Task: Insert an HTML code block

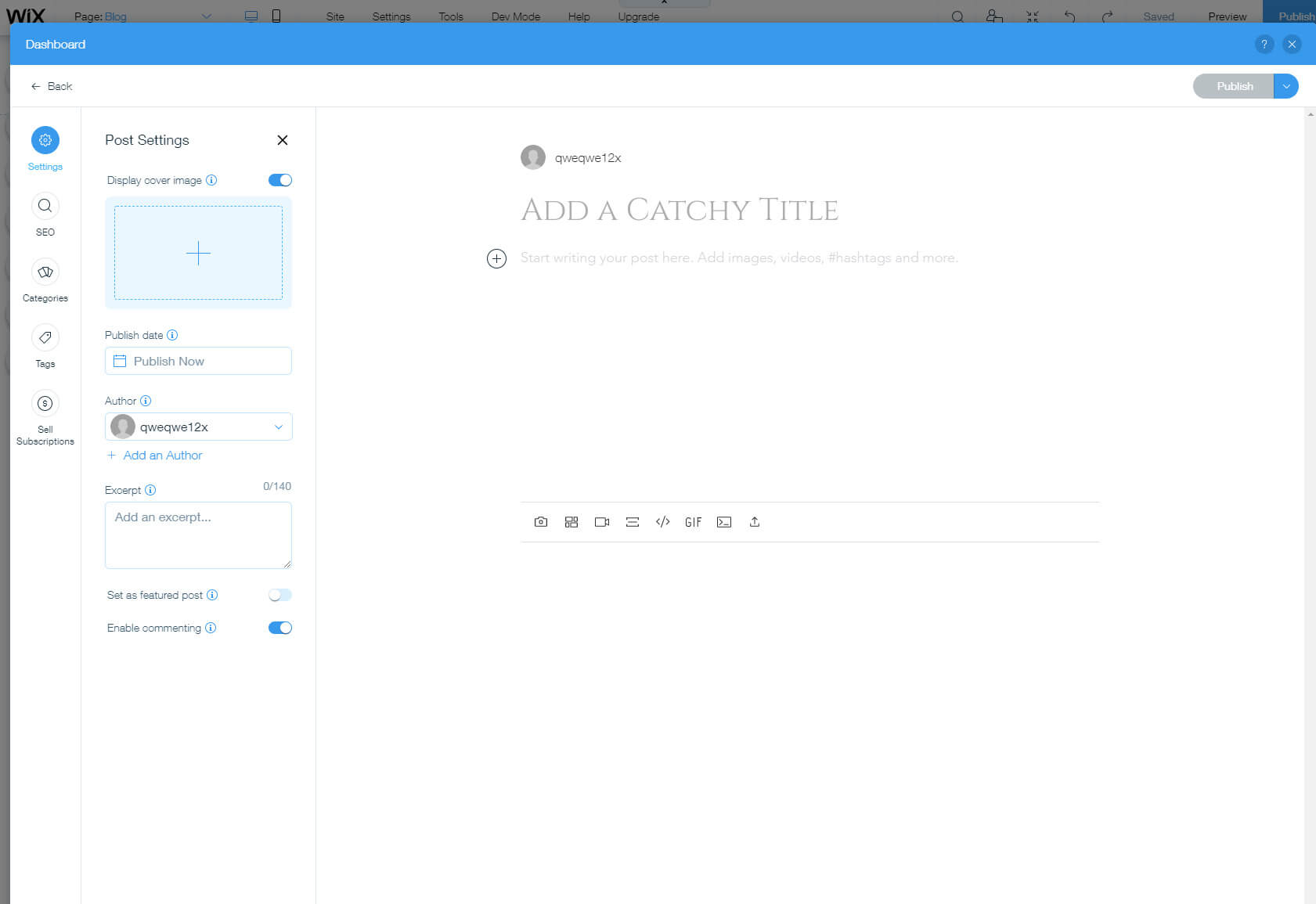Action: click(662, 522)
